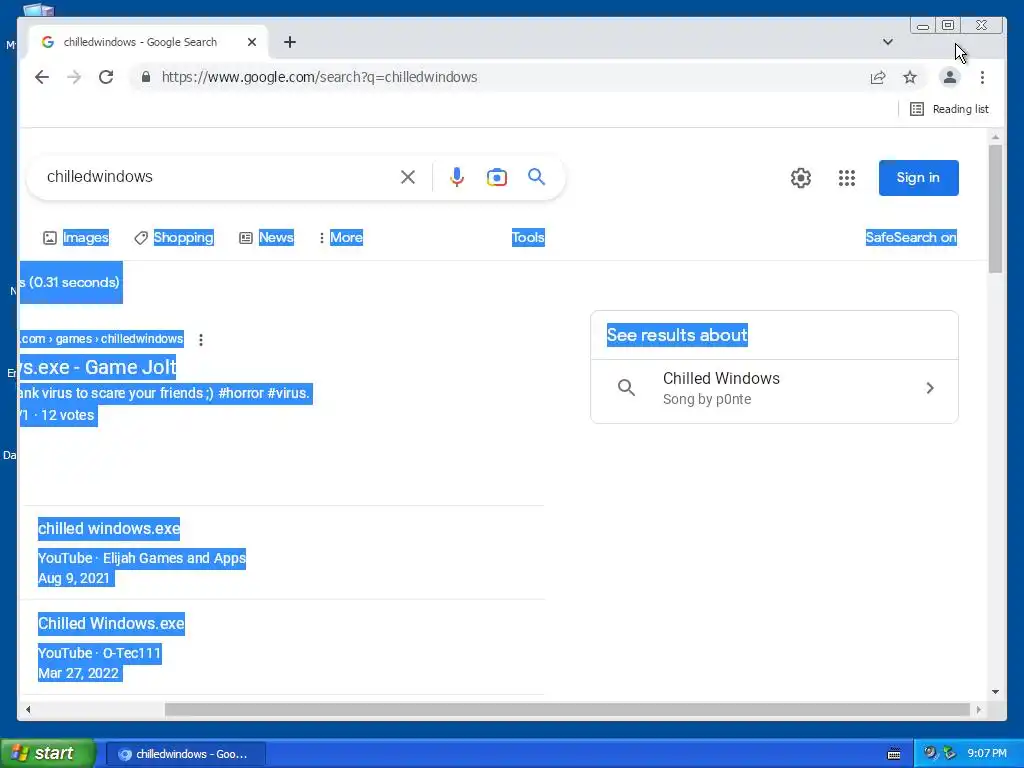Switch to the News results tab
The width and height of the screenshot is (1024, 768).
(x=266, y=238)
